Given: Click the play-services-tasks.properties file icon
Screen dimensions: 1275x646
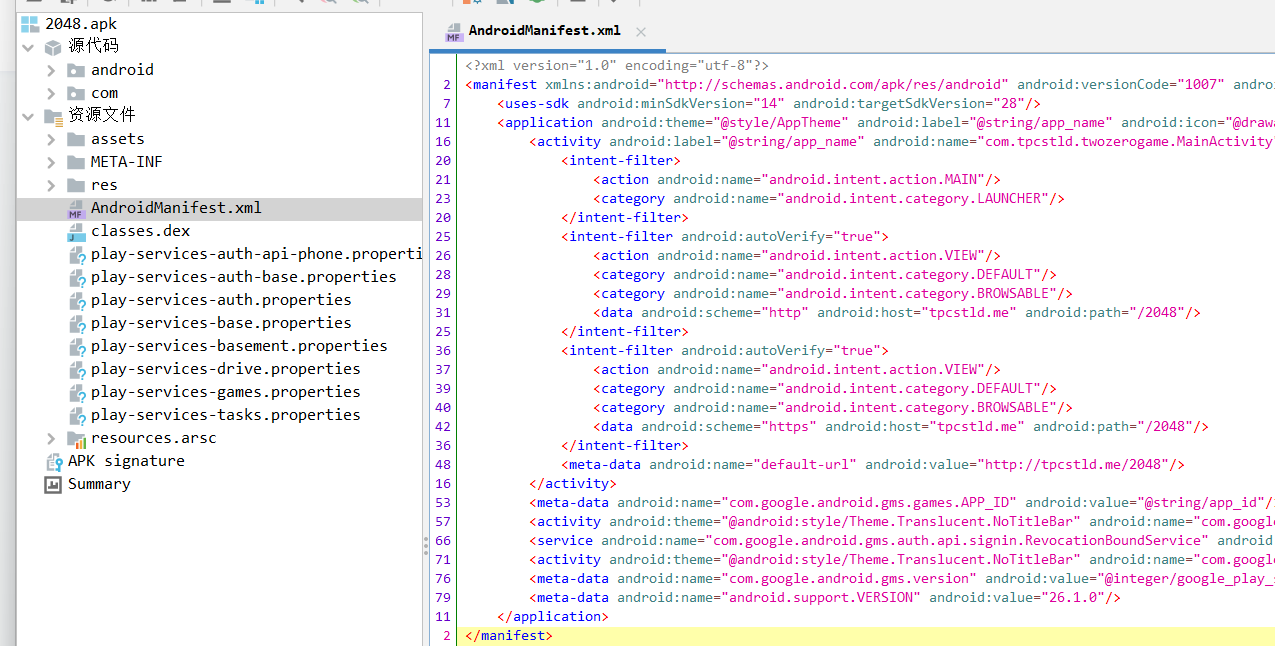Looking at the screenshot, I should click(x=76, y=416).
